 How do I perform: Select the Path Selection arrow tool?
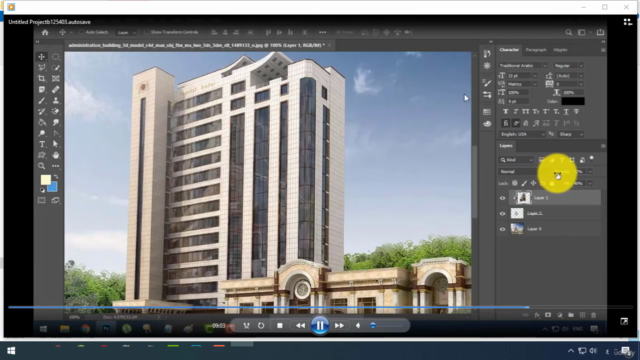(x=56, y=144)
